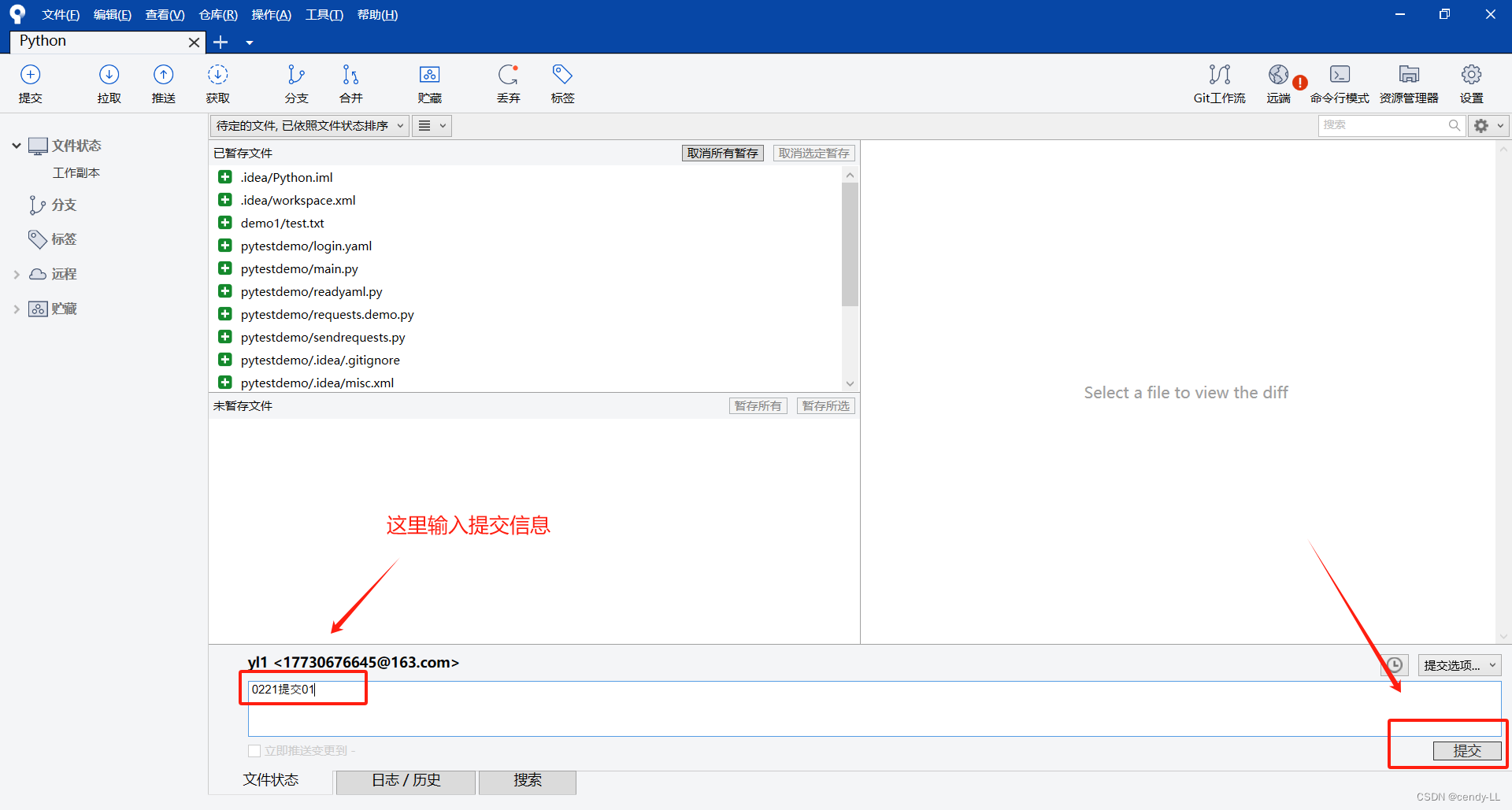Click the commit history clock icon
The width and height of the screenshot is (1512, 810).
(1394, 665)
